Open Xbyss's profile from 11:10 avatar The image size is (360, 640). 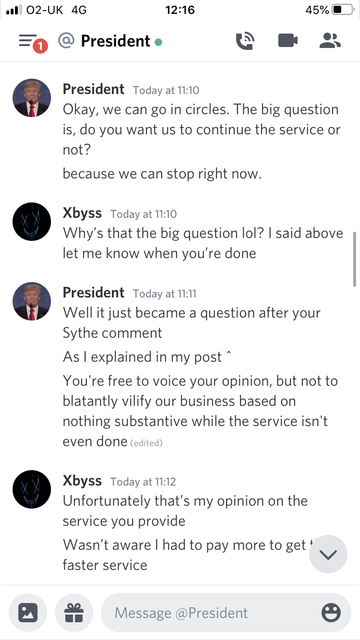[x=32, y=222]
